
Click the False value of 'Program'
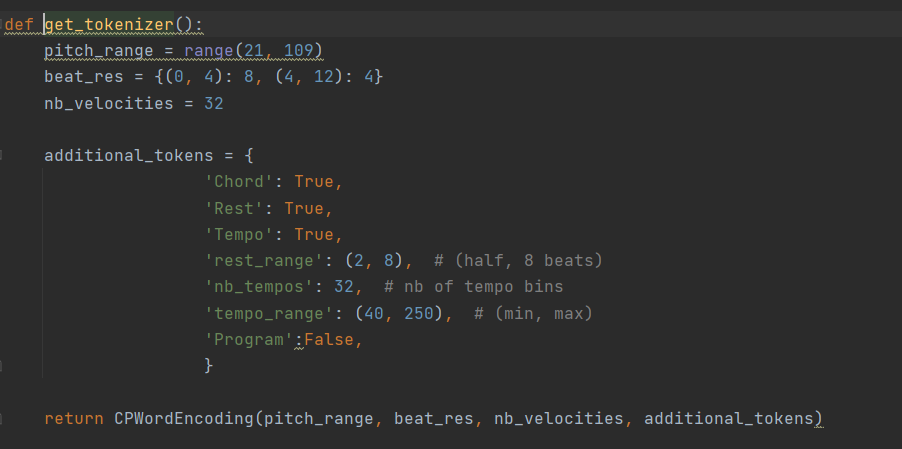pyautogui.click(x=328, y=340)
